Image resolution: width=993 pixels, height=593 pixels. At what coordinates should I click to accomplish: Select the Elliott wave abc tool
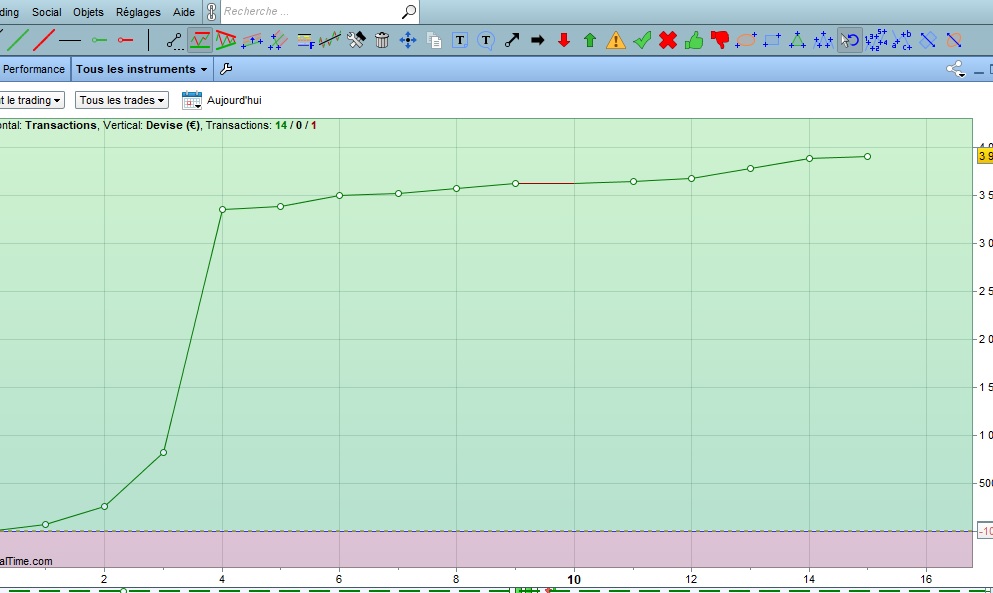coord(902,41)
